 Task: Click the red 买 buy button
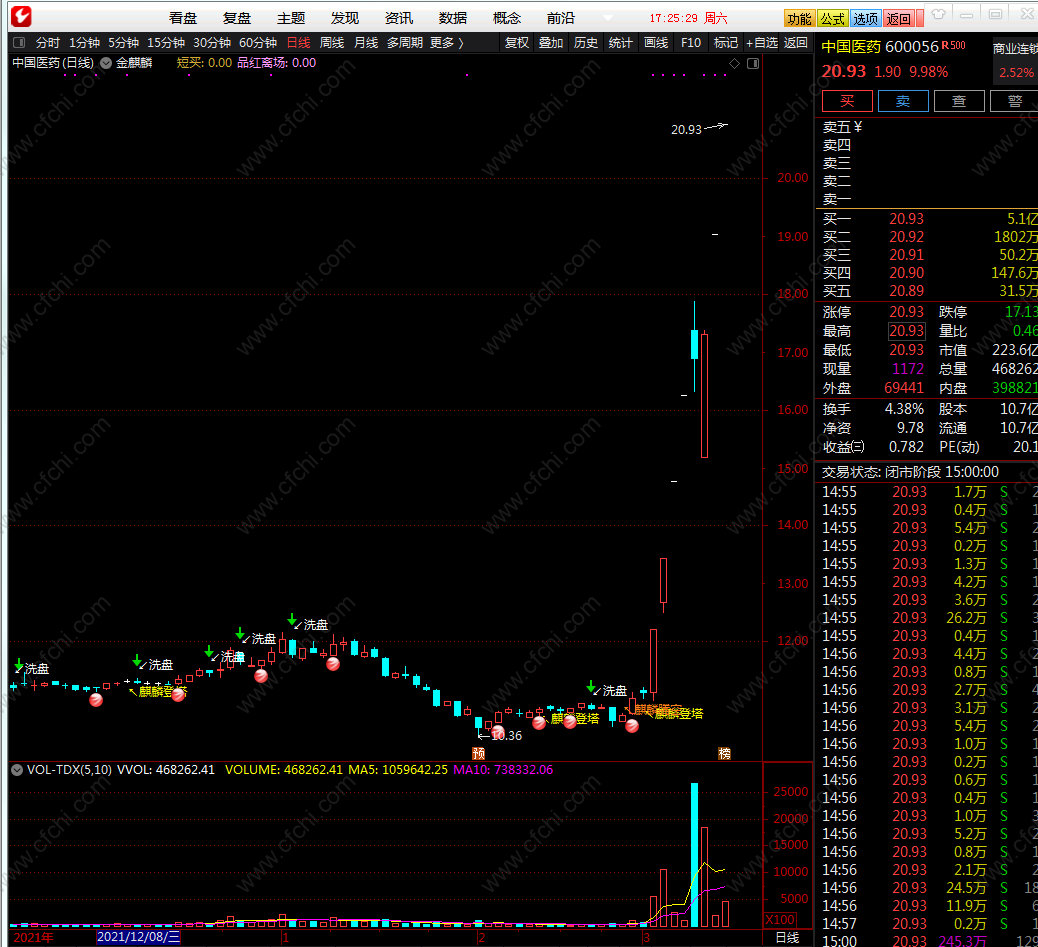[x=847, y=101]
